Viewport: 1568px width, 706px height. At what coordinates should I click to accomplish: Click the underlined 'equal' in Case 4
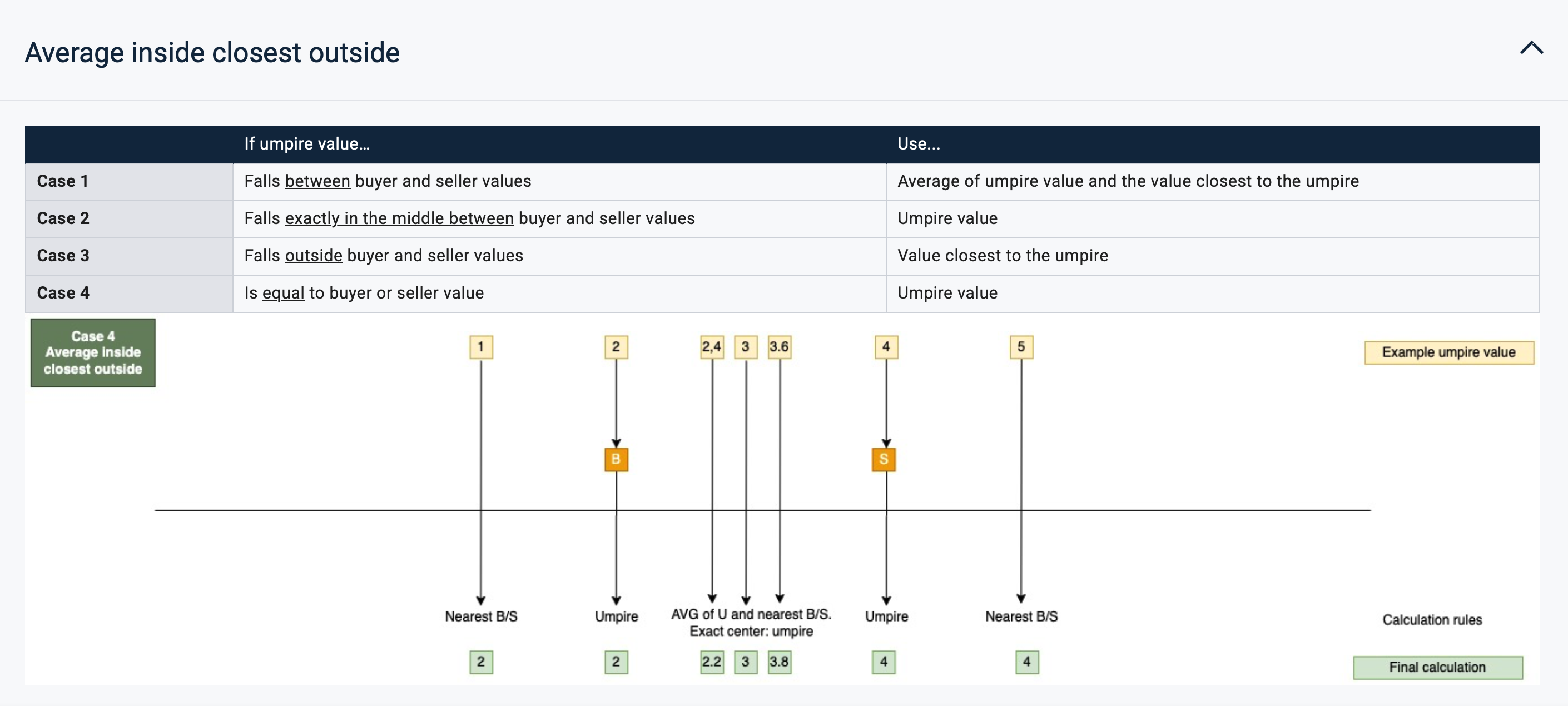(x=283, y=293)
